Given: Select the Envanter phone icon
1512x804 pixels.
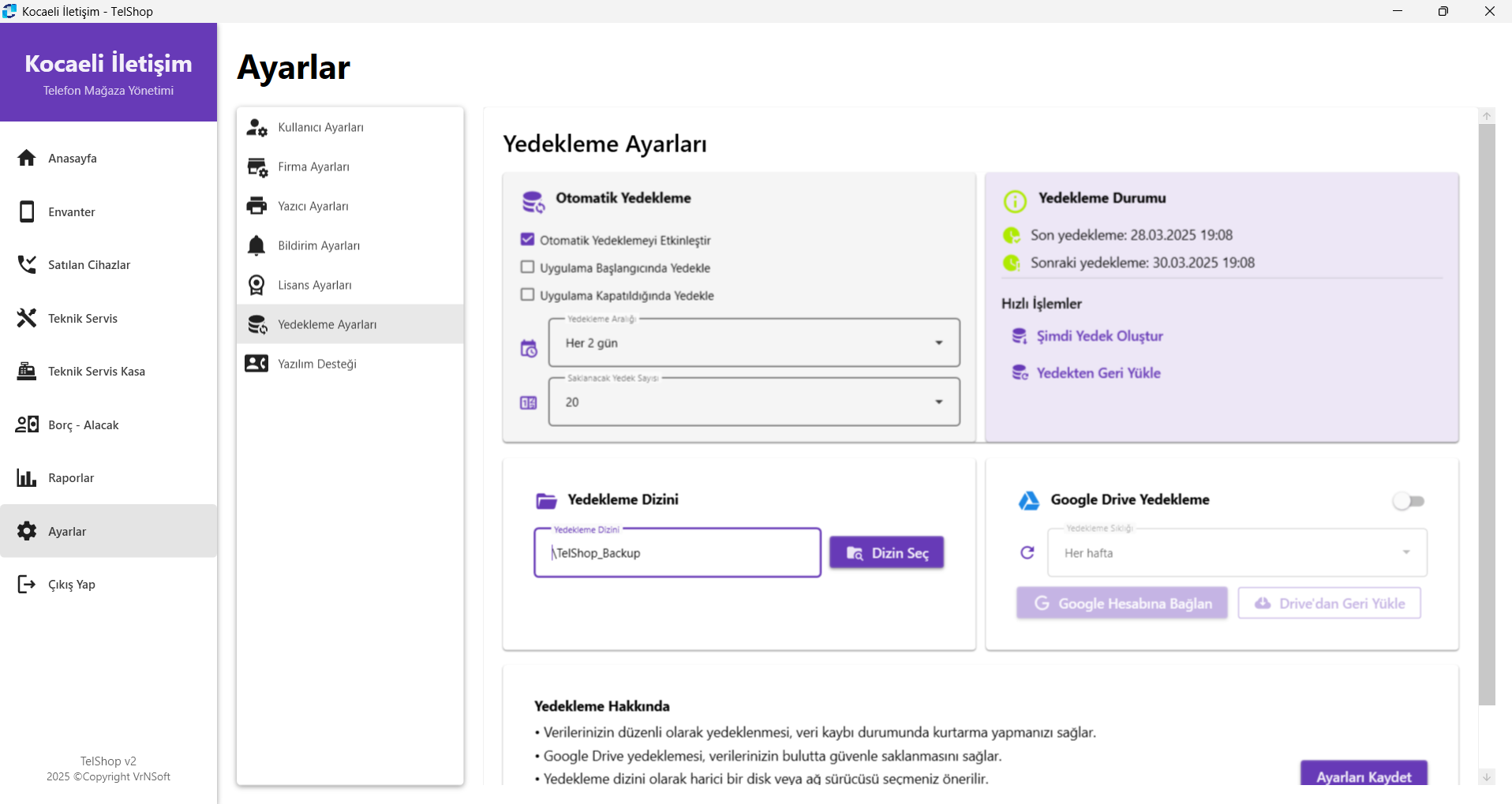Looking at the screenshot, I should tap(27, 211).
